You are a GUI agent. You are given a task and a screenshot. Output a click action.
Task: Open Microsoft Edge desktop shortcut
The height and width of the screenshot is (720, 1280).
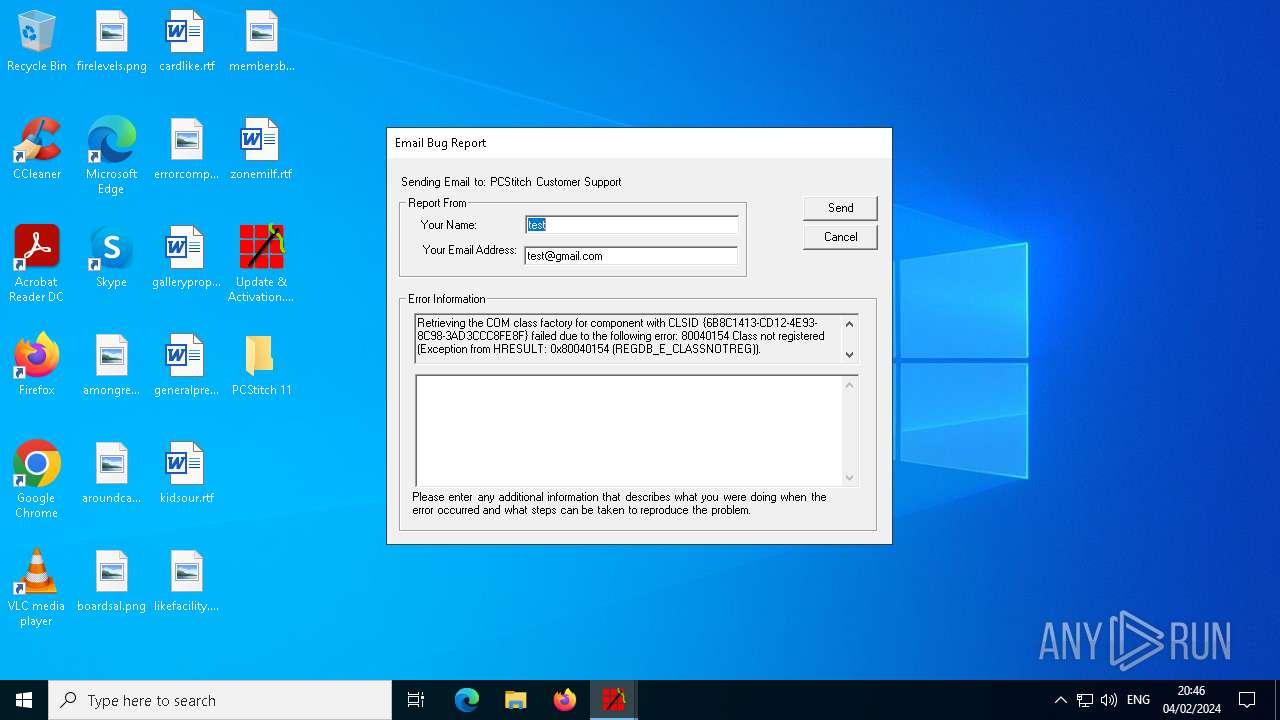(x=112, y=157)
